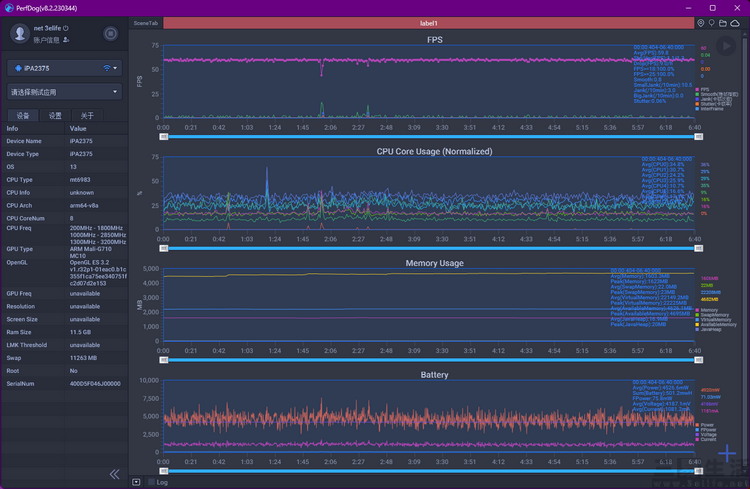Click the SerialNum value 400D5F046J00000

click(95, 384)
